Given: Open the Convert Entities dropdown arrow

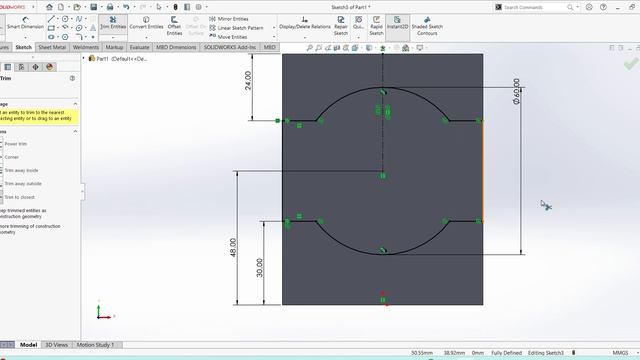Looking at the screenshot, I should (x=146, y=38).
